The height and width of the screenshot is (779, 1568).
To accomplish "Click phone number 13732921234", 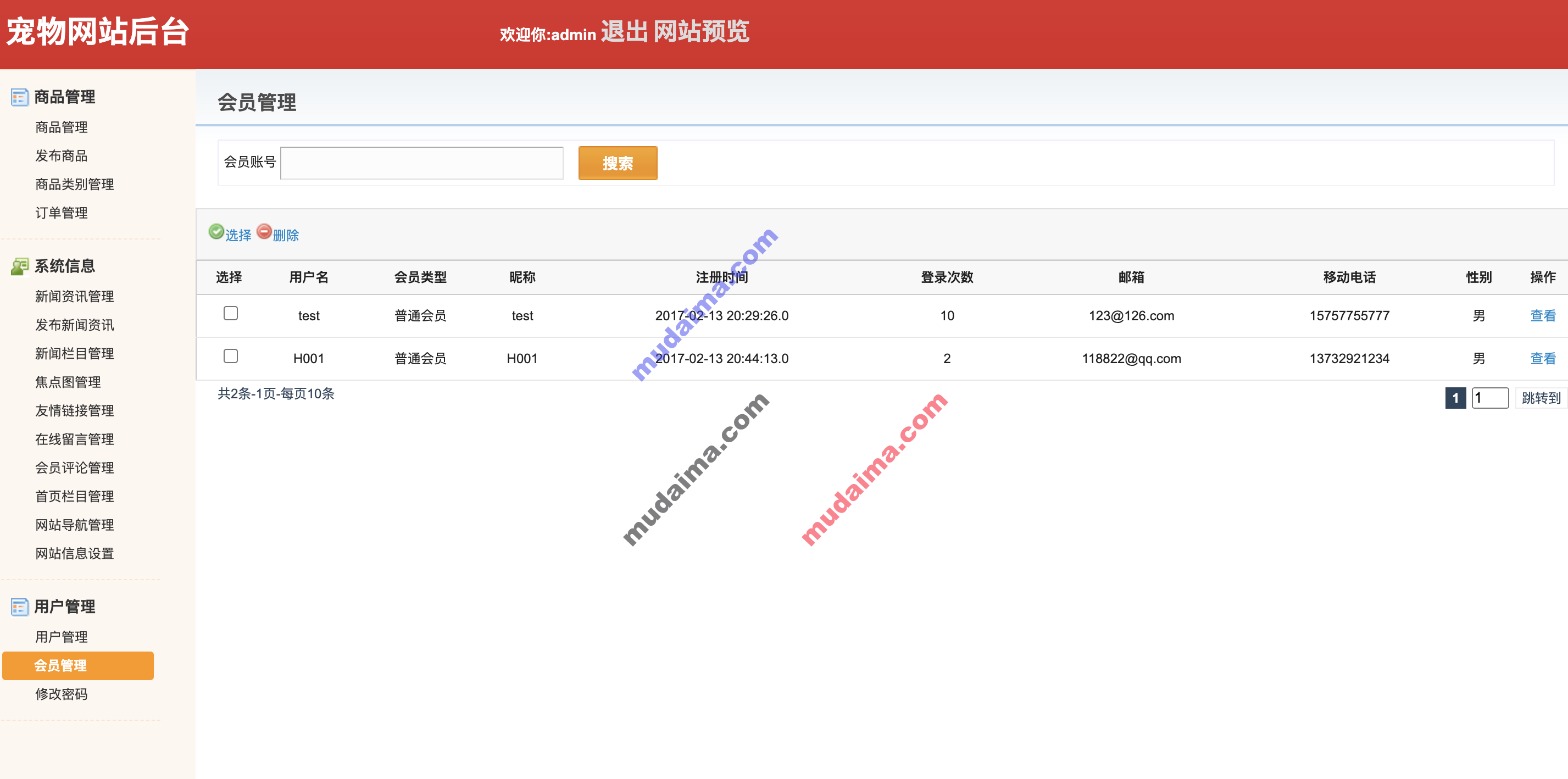I will 1349,359.
